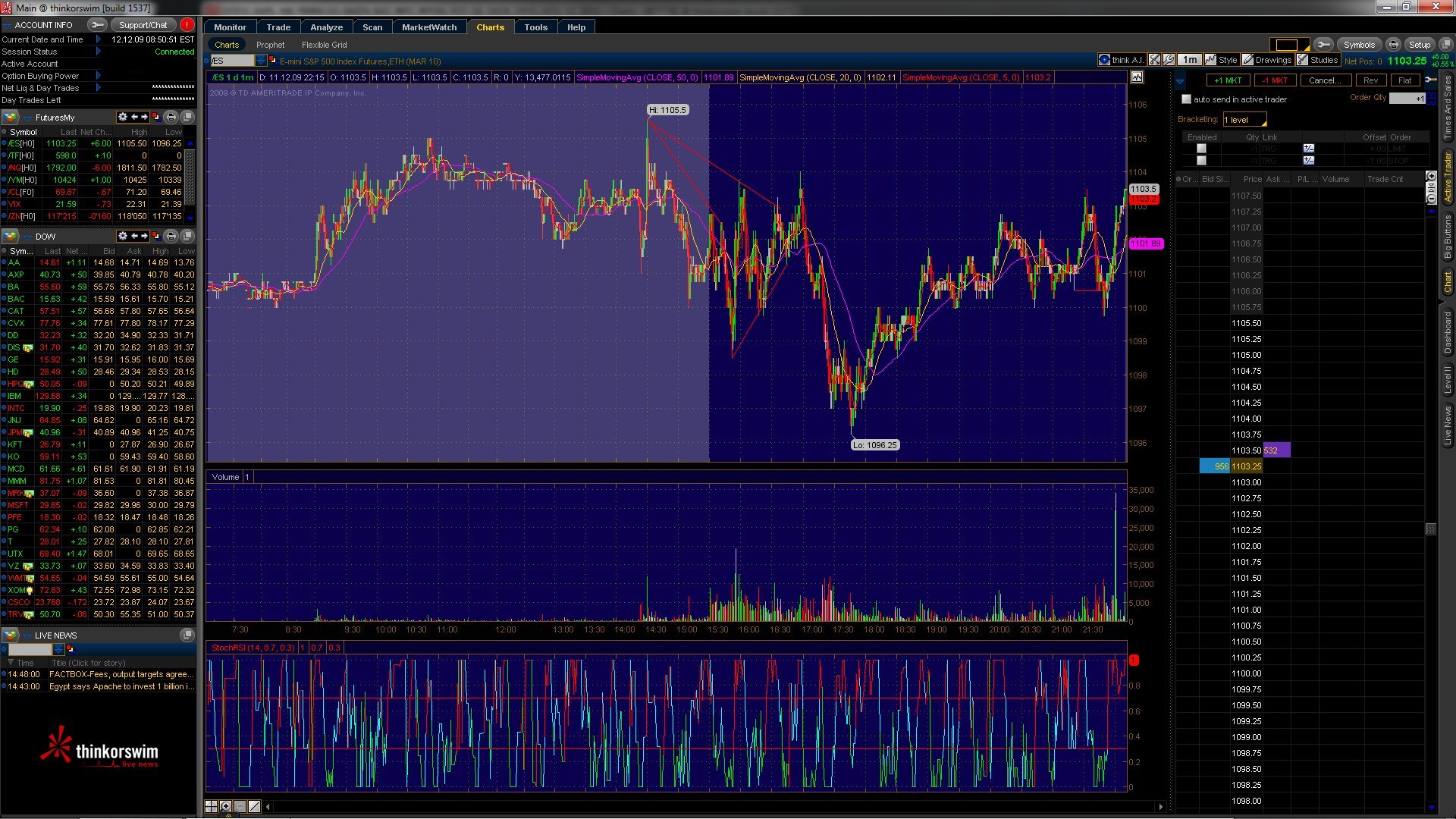Open the chart layout grid selector
This screenshot has height=819, width=1456.
[1289, 45]
